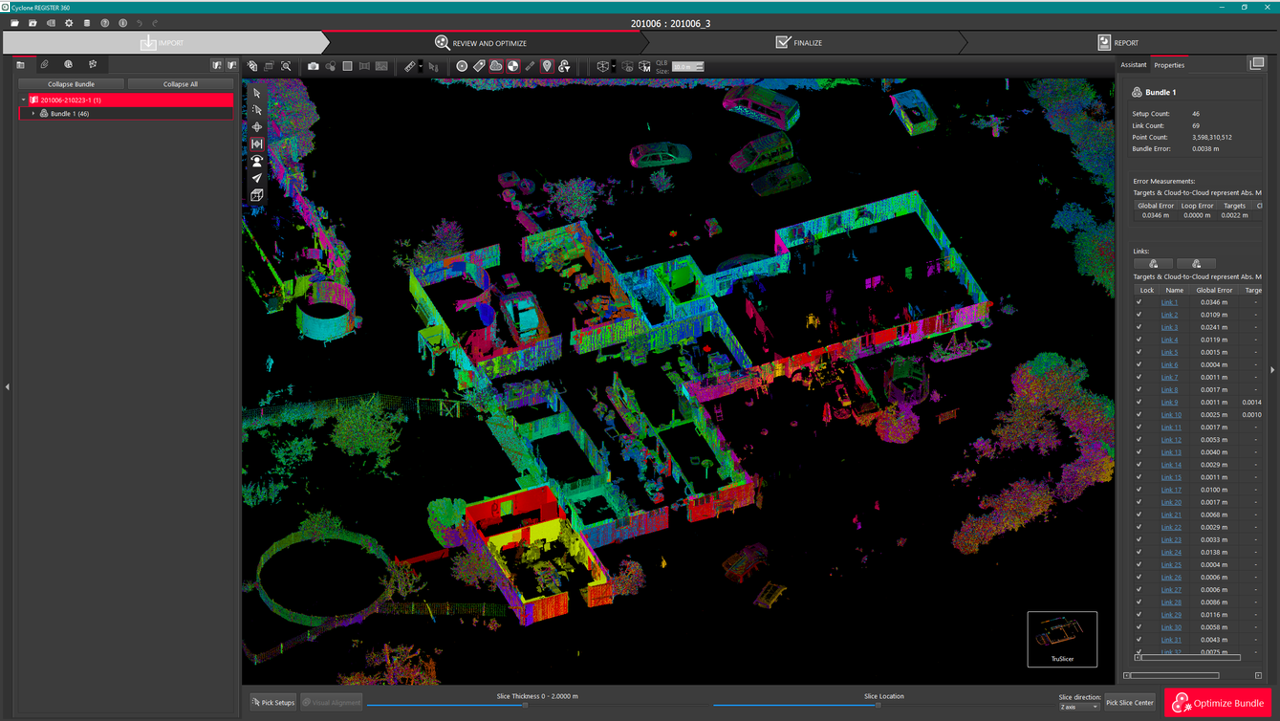Click the TruSlicer thumbnail preview

(x=1062, y=638)
